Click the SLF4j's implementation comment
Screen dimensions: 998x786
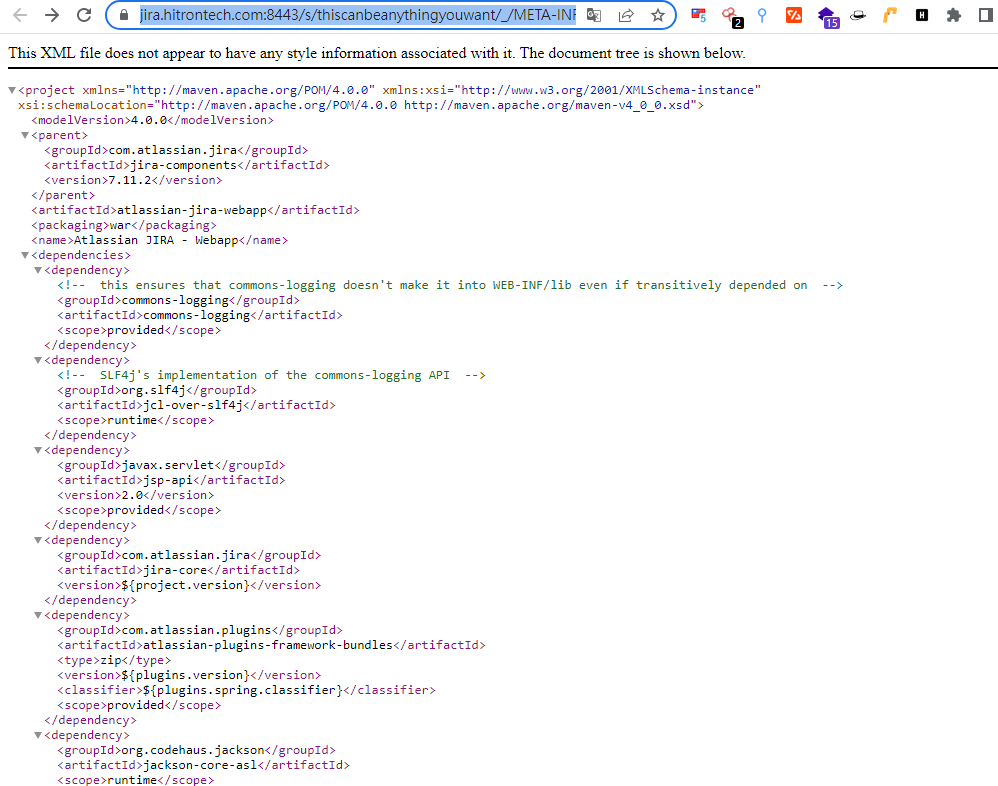point(271,375)
